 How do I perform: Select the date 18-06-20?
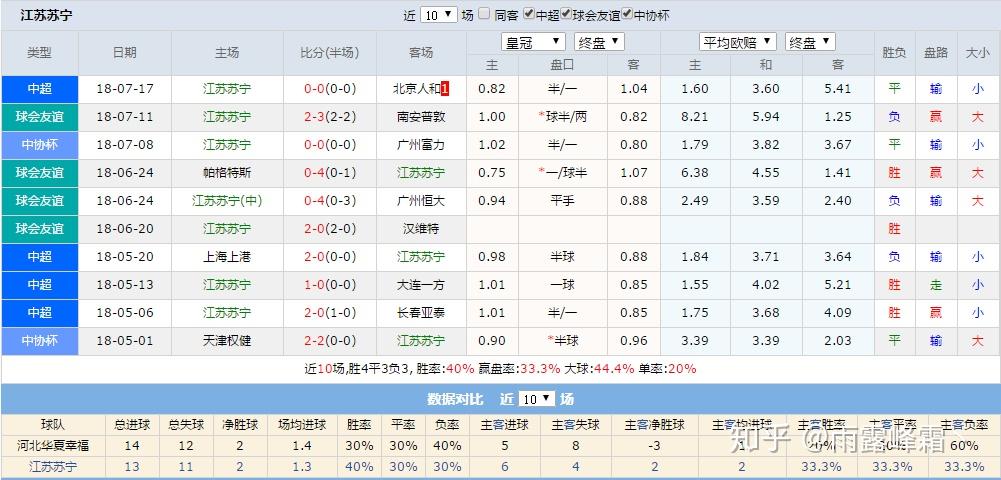pos(124,229)
